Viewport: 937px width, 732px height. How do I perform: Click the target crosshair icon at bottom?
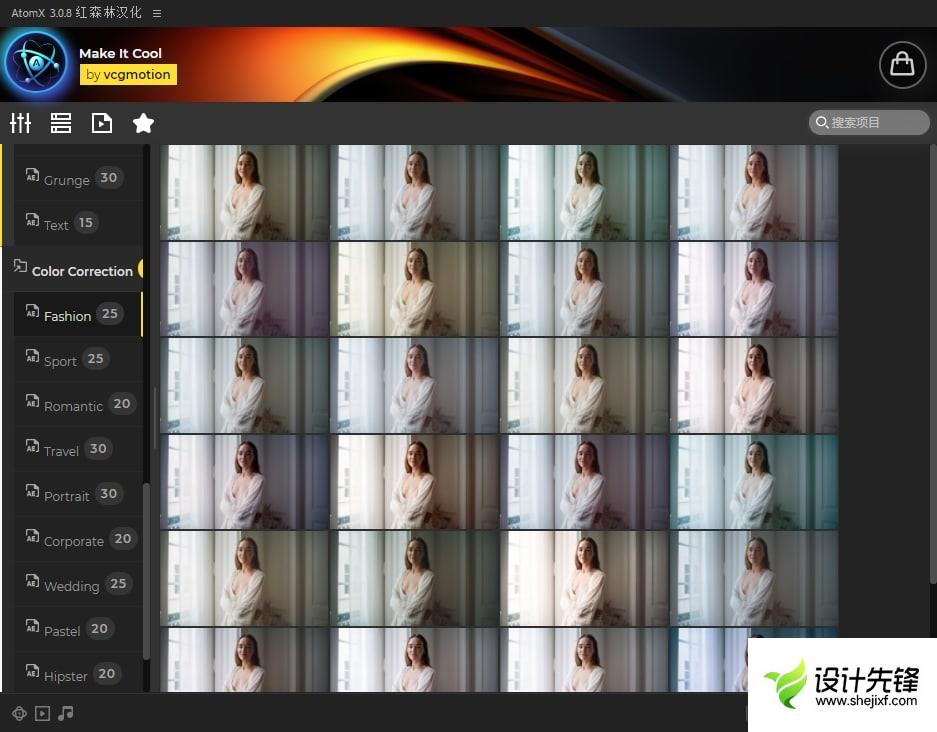[x=19, y=713]
